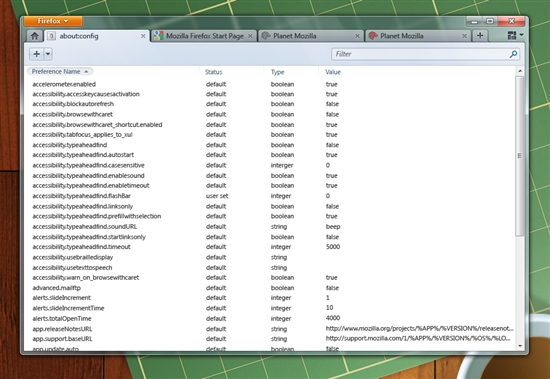Screen dimensions: 550x379
Task: Select accessibility.typeaheadfind.enablesound row
Action: [x=270, y=175]
